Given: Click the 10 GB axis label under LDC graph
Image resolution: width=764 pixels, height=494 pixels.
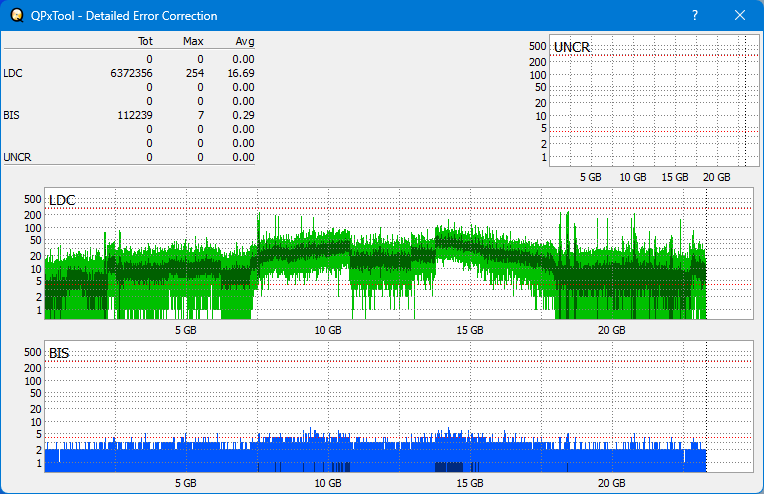Looking at the screenshot, I should click(x=328, y=330).
